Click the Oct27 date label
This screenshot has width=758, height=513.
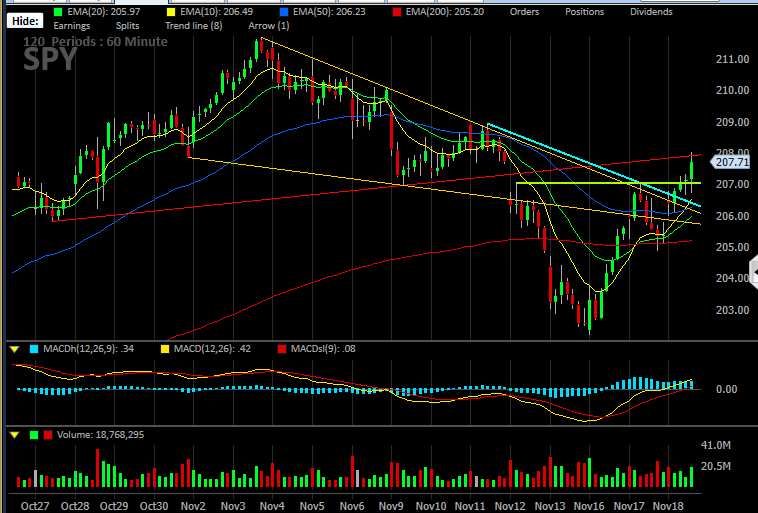click(35, 506)
